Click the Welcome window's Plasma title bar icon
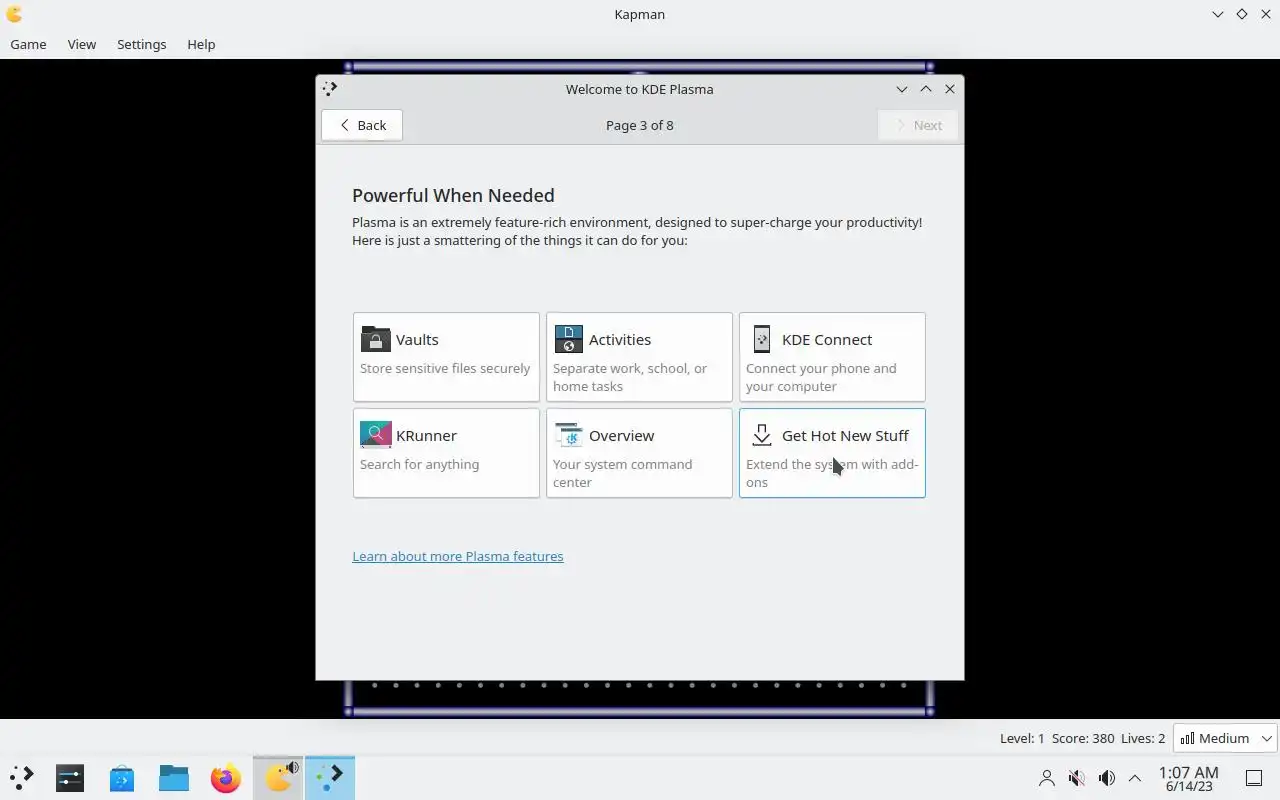The height and width of the screenshot is (800, 1280). (330, 88)
